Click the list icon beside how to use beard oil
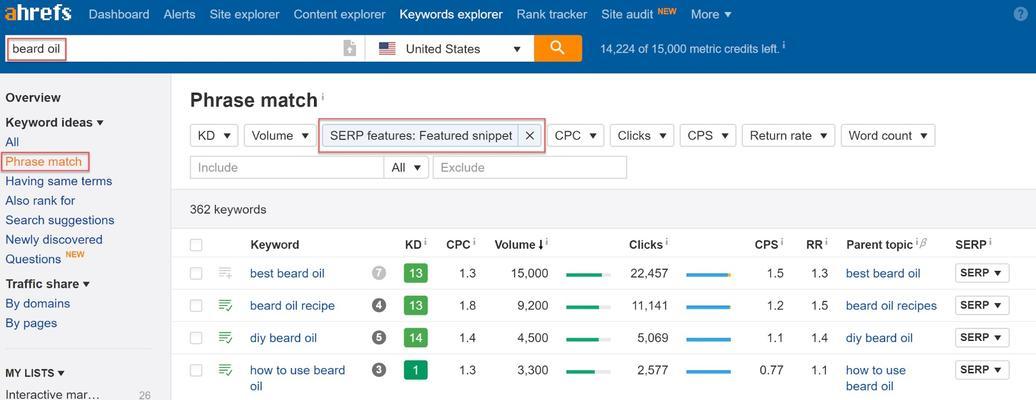Viewport: 1036px width, 400px height. click(x=225, y=370)
